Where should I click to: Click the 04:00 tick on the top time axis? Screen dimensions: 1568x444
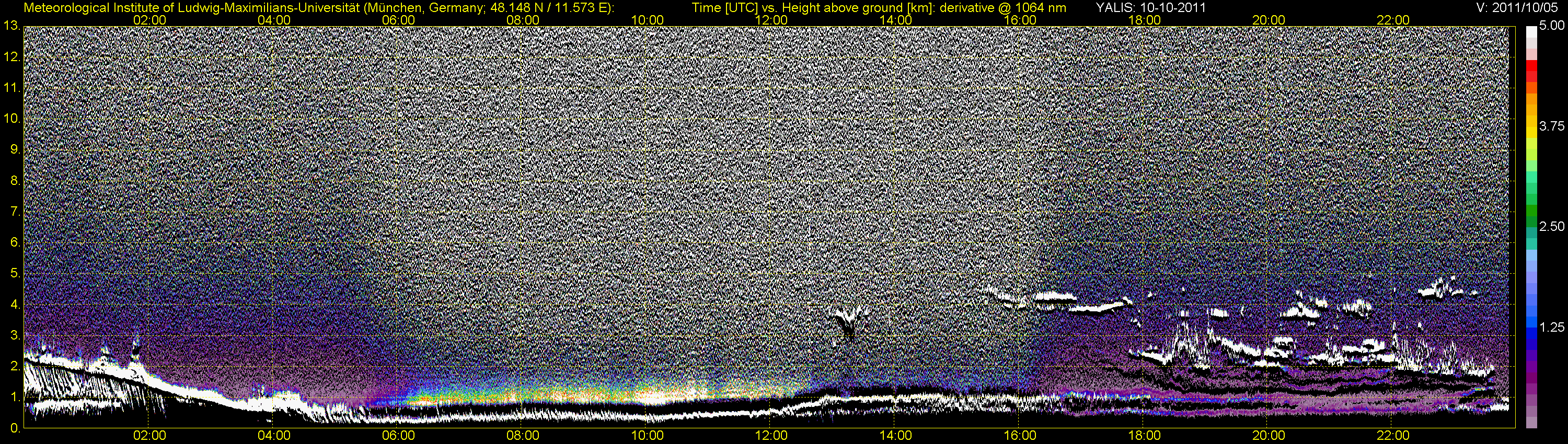pyautogui.click(x=274, y=20)
